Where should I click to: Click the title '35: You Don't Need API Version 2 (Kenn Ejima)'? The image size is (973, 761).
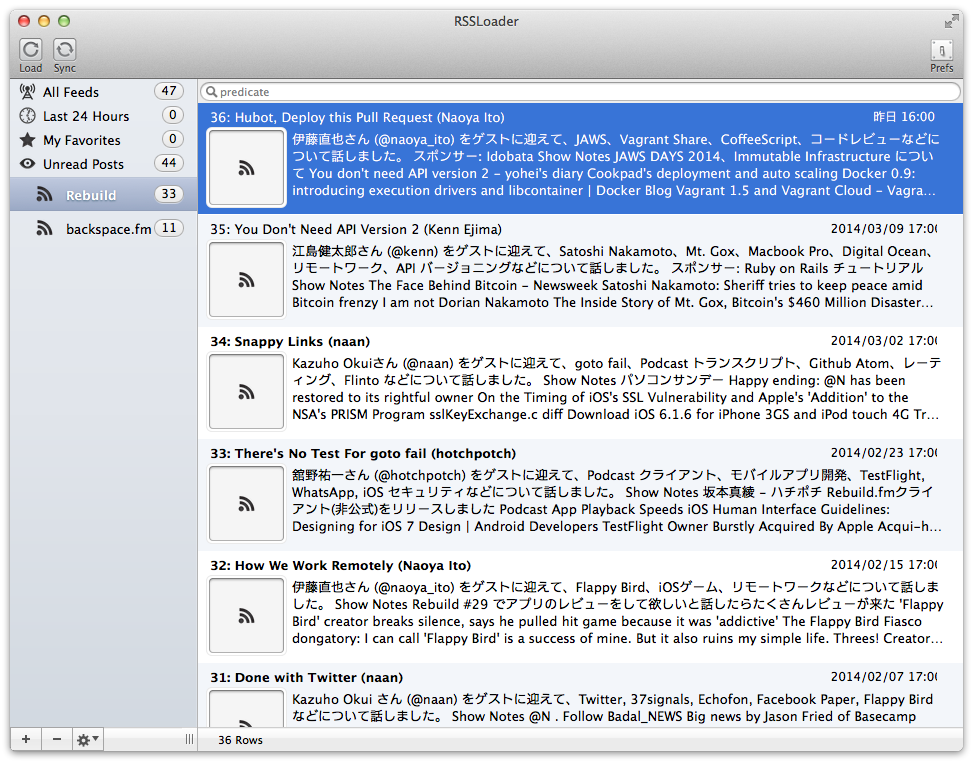tap(356, 229)
